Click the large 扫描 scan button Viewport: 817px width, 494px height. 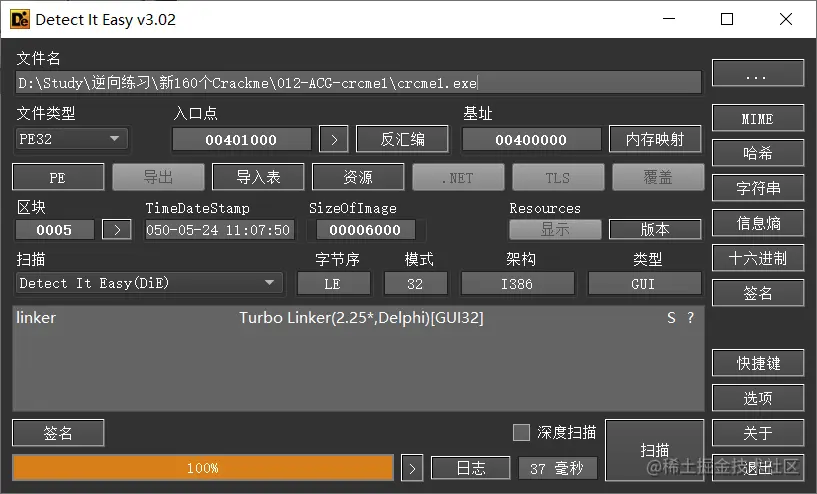654,450
